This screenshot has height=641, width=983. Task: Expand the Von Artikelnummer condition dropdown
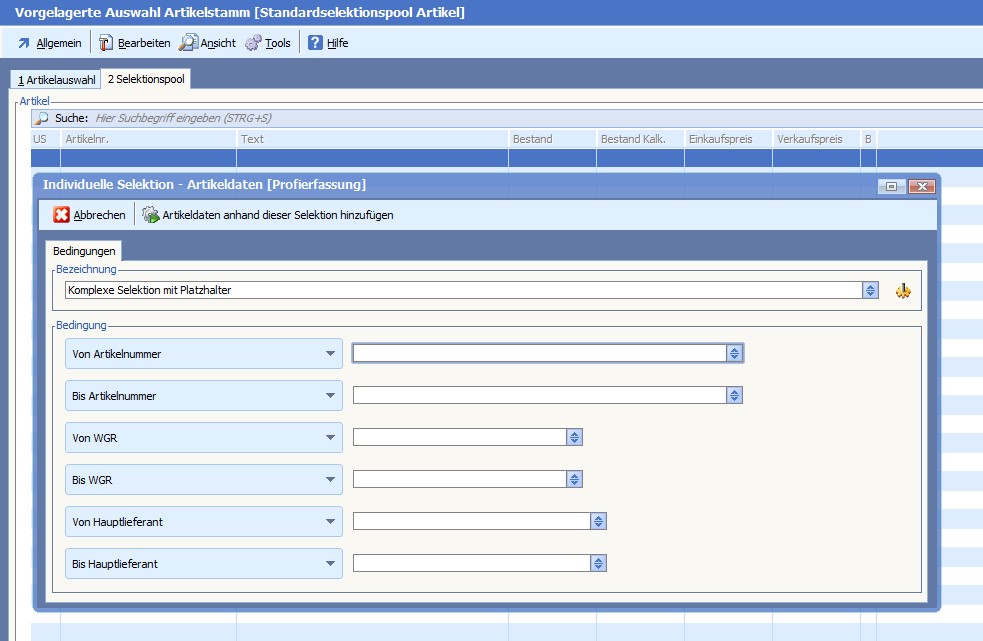330,354
